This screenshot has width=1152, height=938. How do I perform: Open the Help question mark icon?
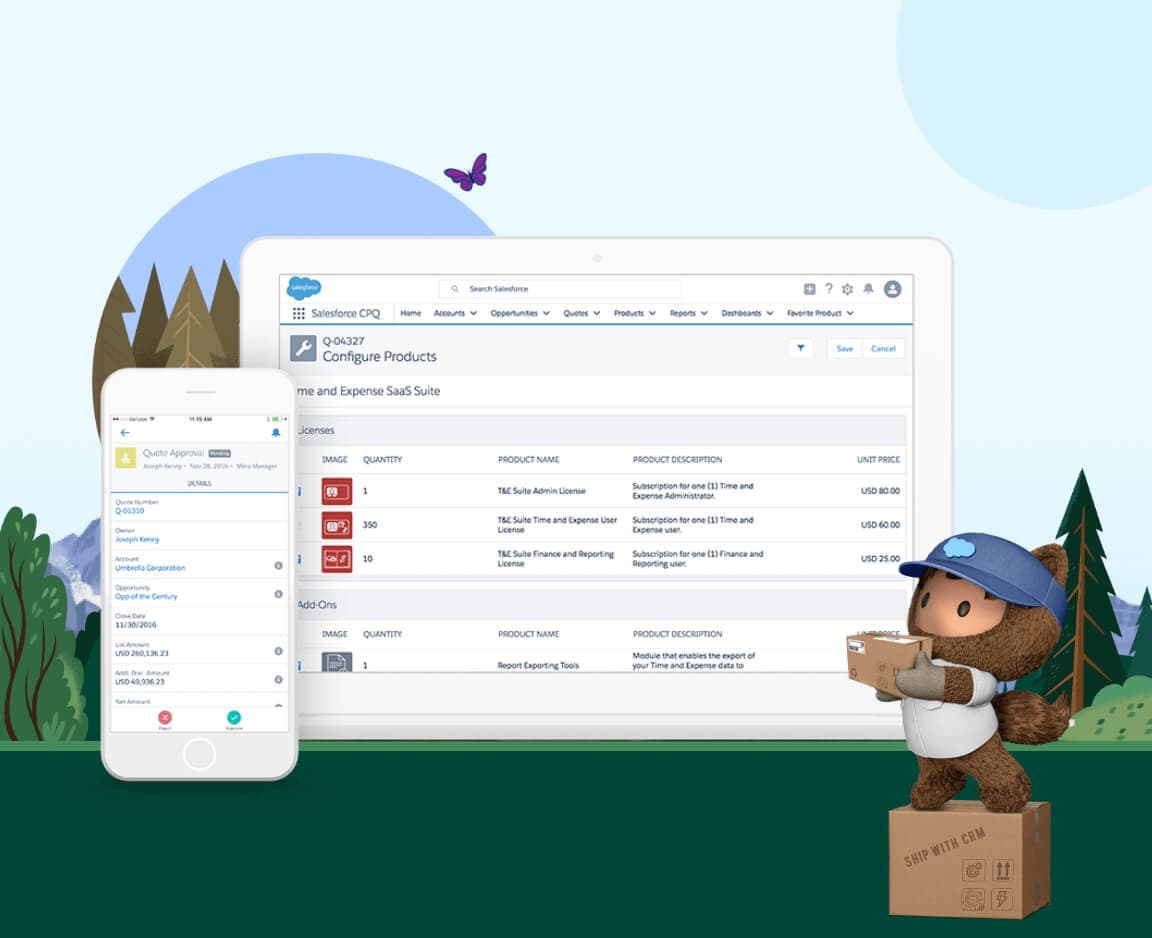click(x=829, y=289)
